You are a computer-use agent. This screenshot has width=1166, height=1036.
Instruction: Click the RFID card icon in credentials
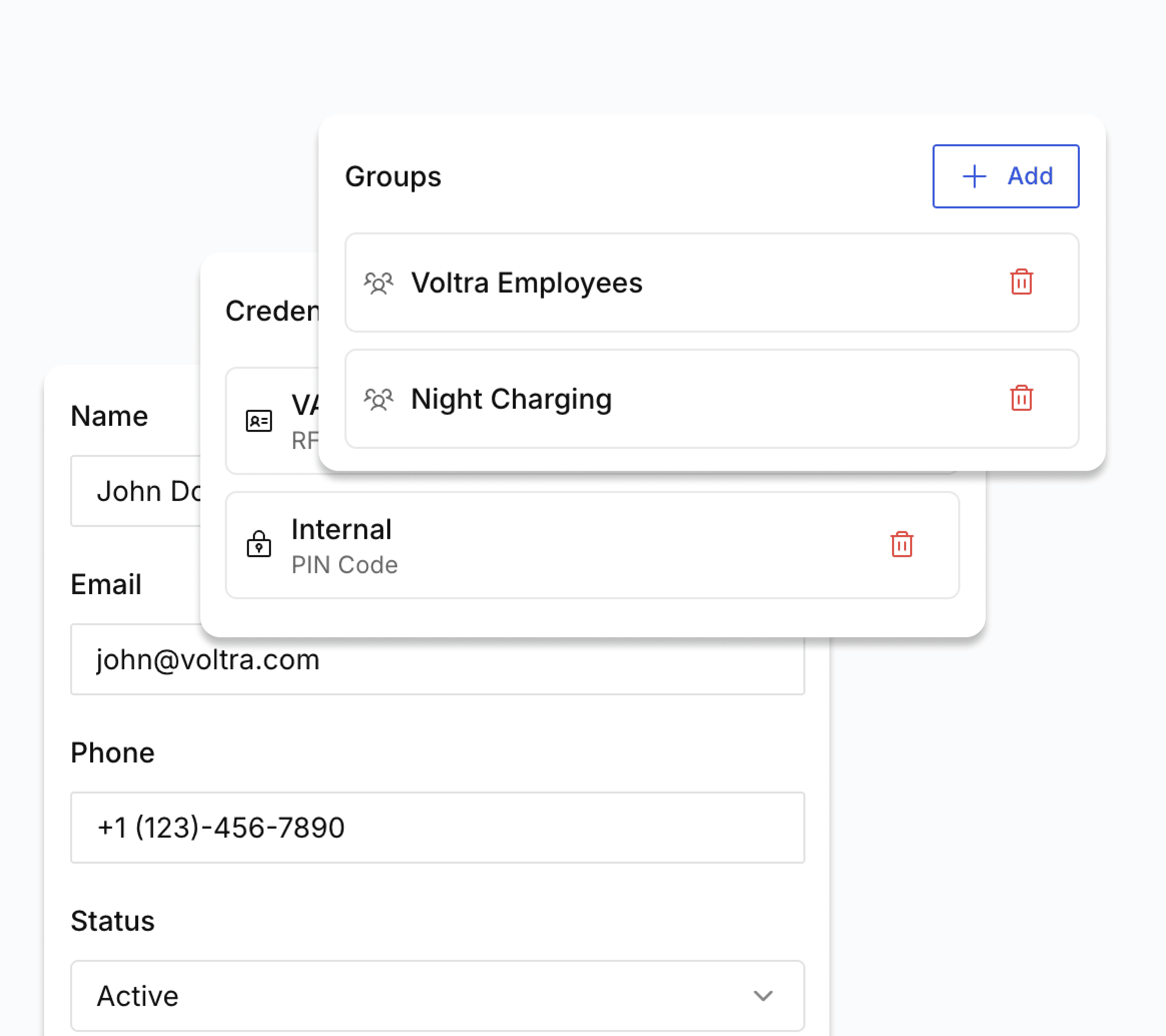click(x=258, y=421)
